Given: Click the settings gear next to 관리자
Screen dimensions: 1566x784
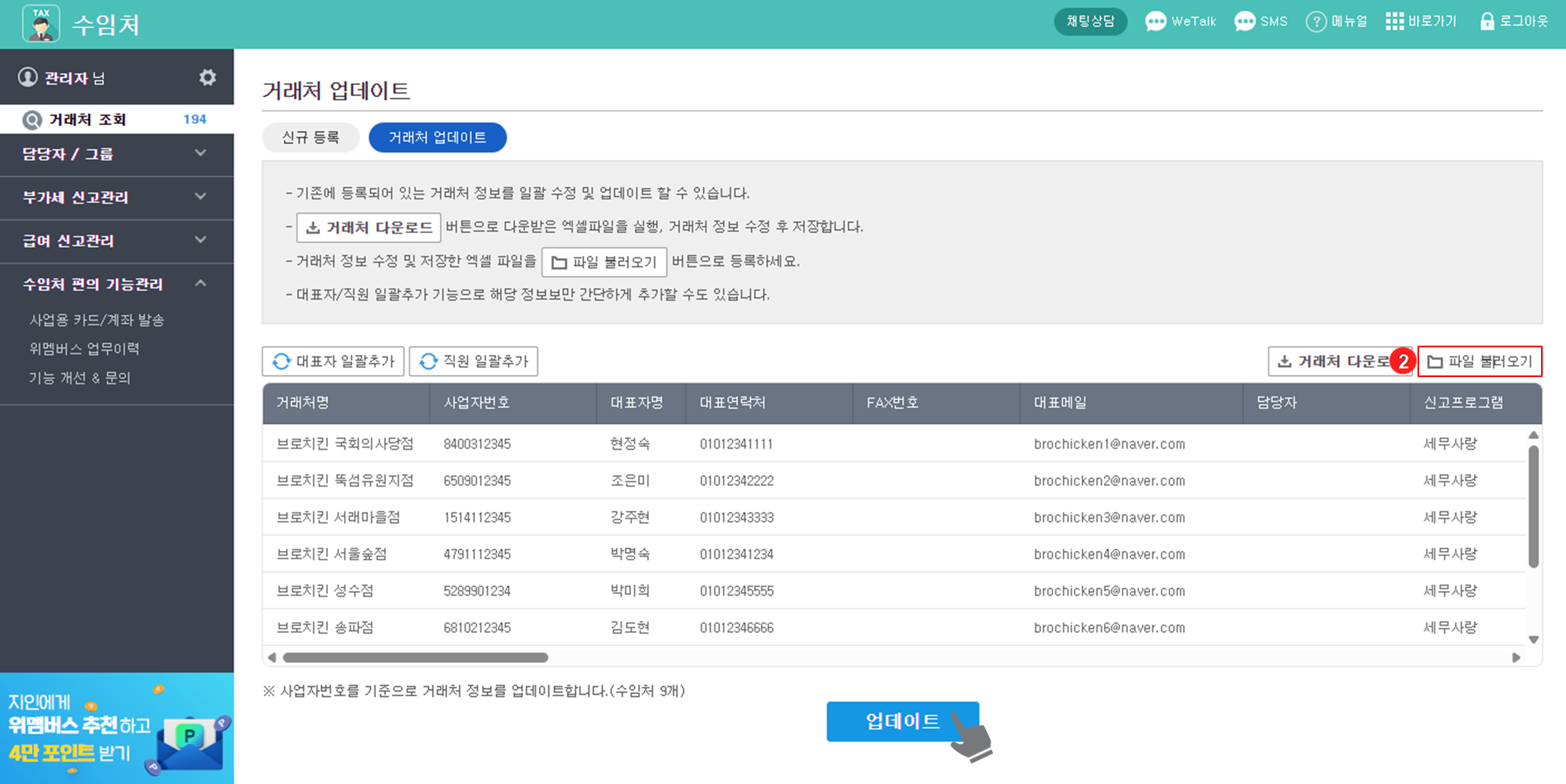Looking at the screenshot, I should 208,77.
